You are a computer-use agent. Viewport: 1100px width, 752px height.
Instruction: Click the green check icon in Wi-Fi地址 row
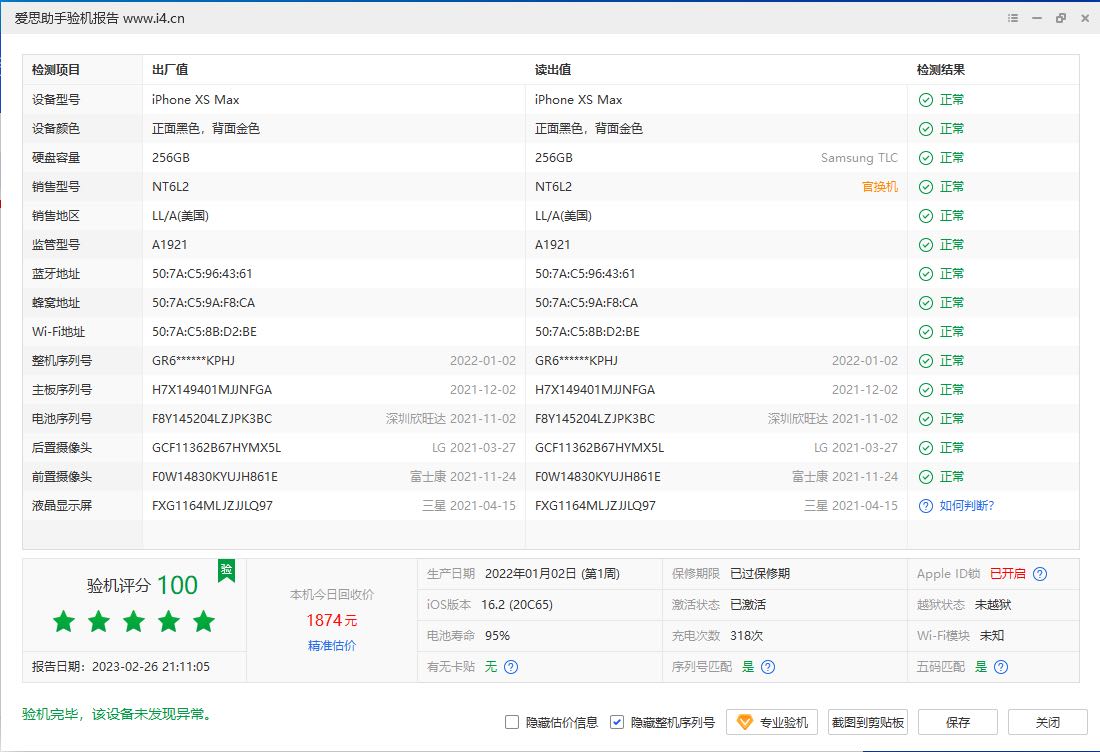[x=926, y=332]
